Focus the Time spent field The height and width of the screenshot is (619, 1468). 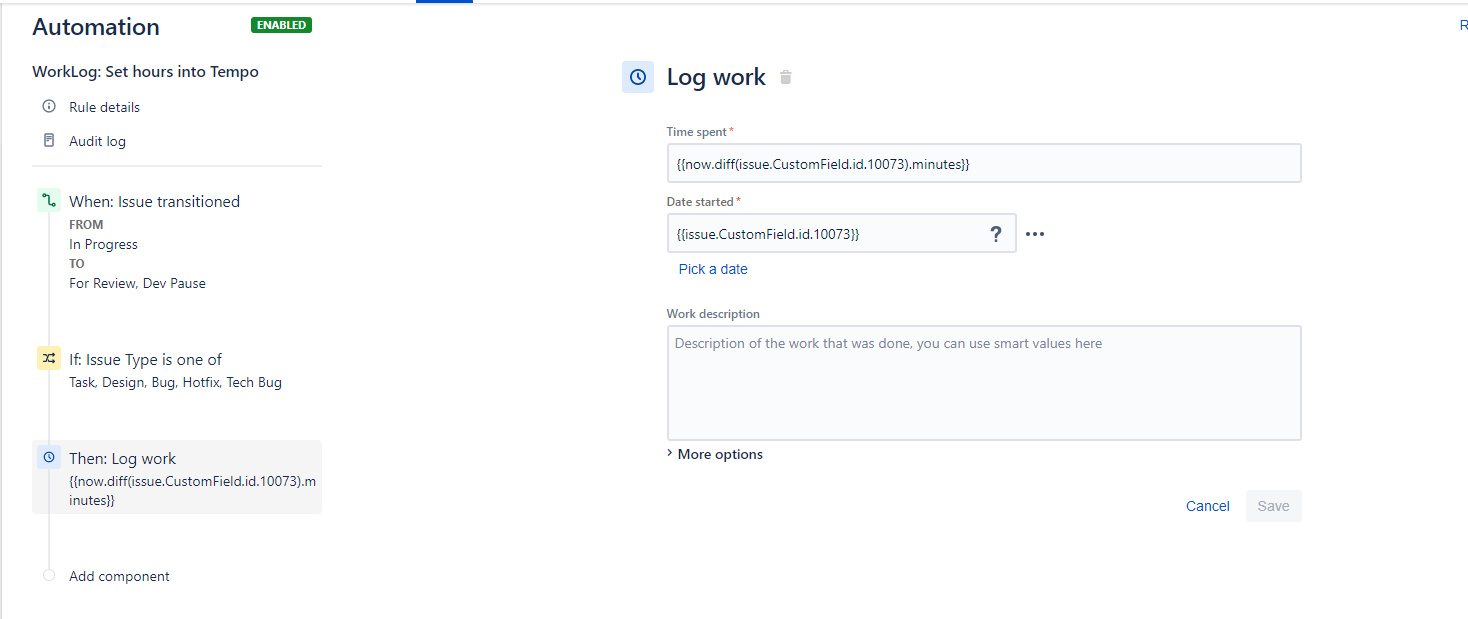tap(984, 164)
